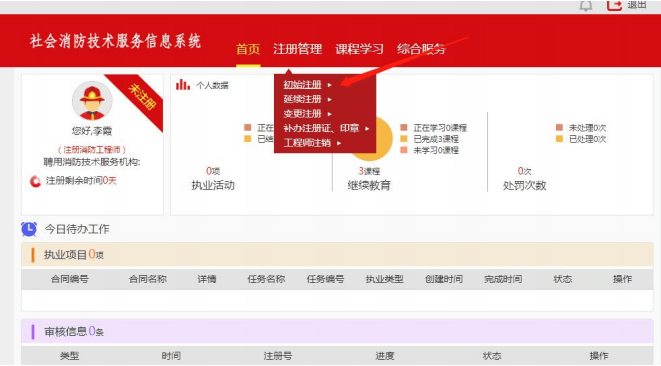Click the 已完成3课程 legend text

[436, 139]
